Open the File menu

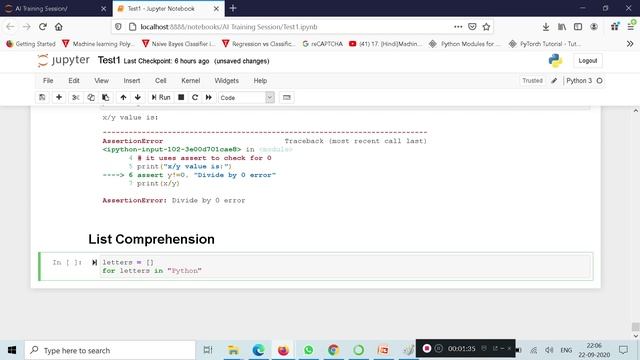tap(48, 81)
